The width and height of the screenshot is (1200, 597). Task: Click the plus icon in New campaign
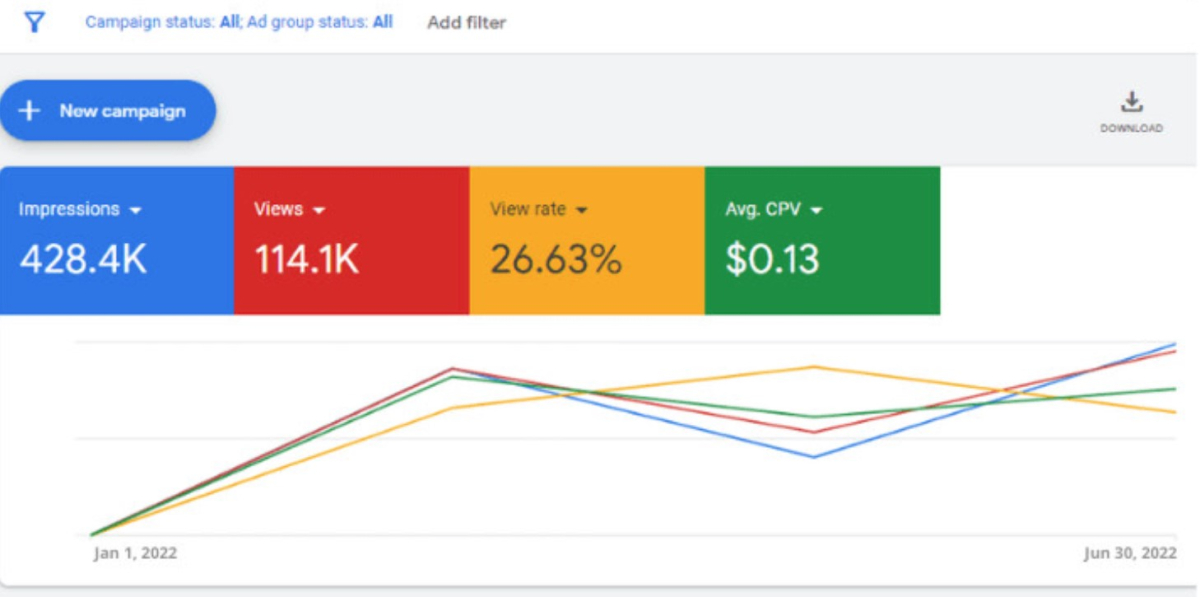pos(30,111)
